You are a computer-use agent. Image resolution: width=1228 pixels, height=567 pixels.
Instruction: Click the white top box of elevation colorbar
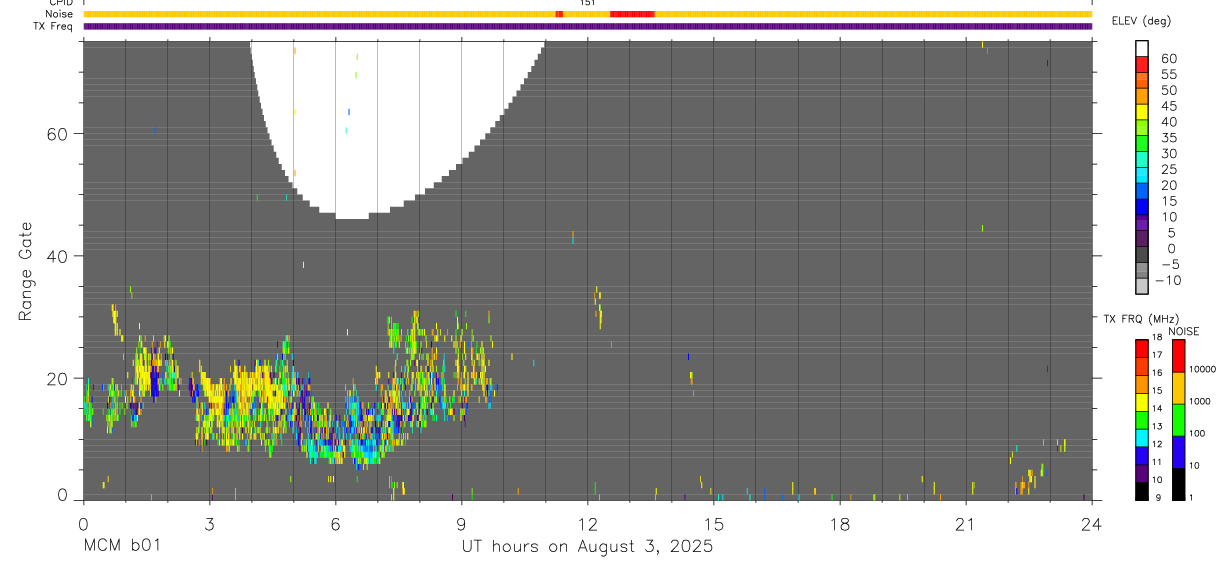(x=1142, y=49)
